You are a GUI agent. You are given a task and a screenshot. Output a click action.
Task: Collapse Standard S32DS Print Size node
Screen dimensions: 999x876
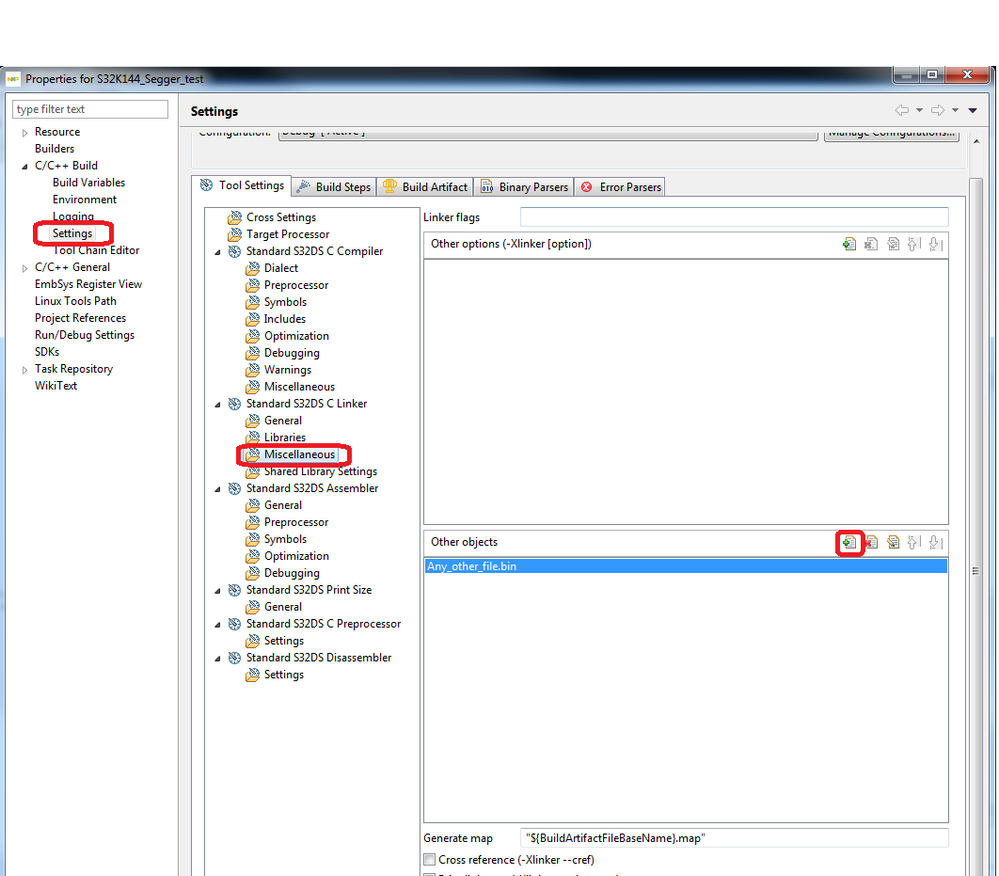click(217, 591)
